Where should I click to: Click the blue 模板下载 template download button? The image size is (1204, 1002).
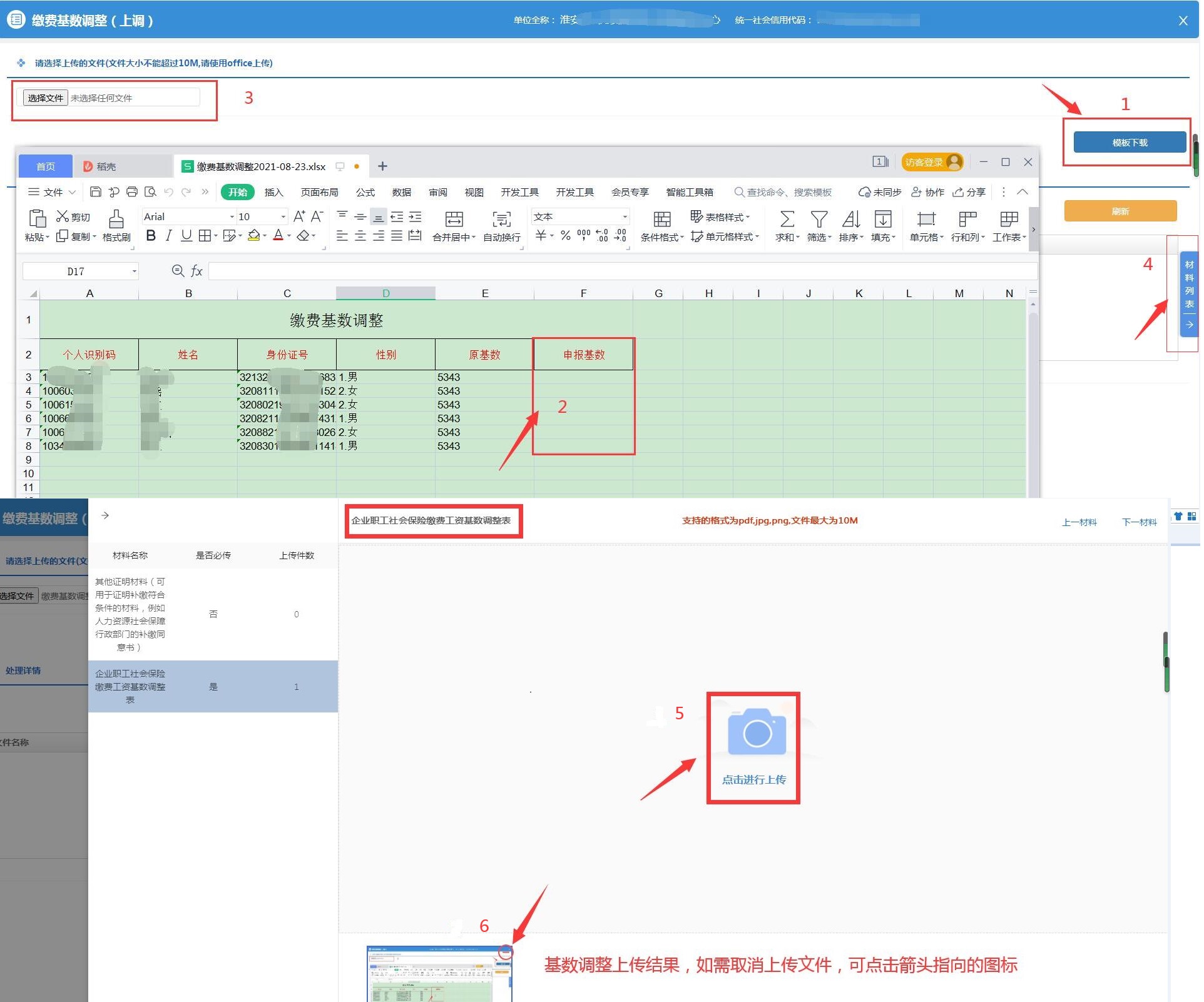pos(1130,143)
